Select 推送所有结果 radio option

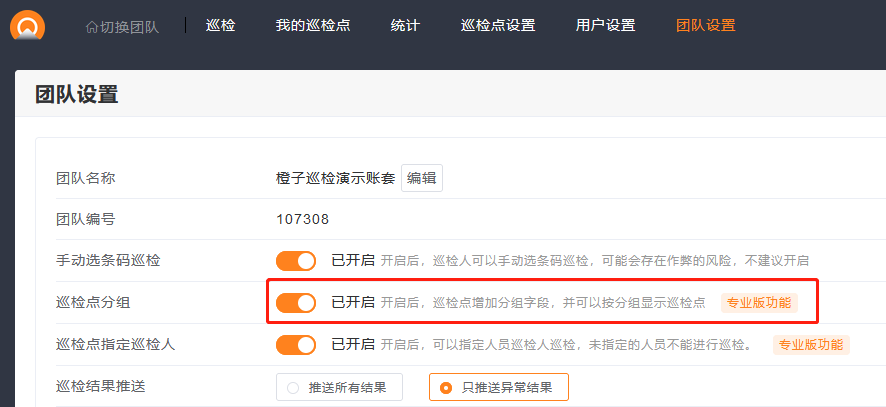coord(340,387)
